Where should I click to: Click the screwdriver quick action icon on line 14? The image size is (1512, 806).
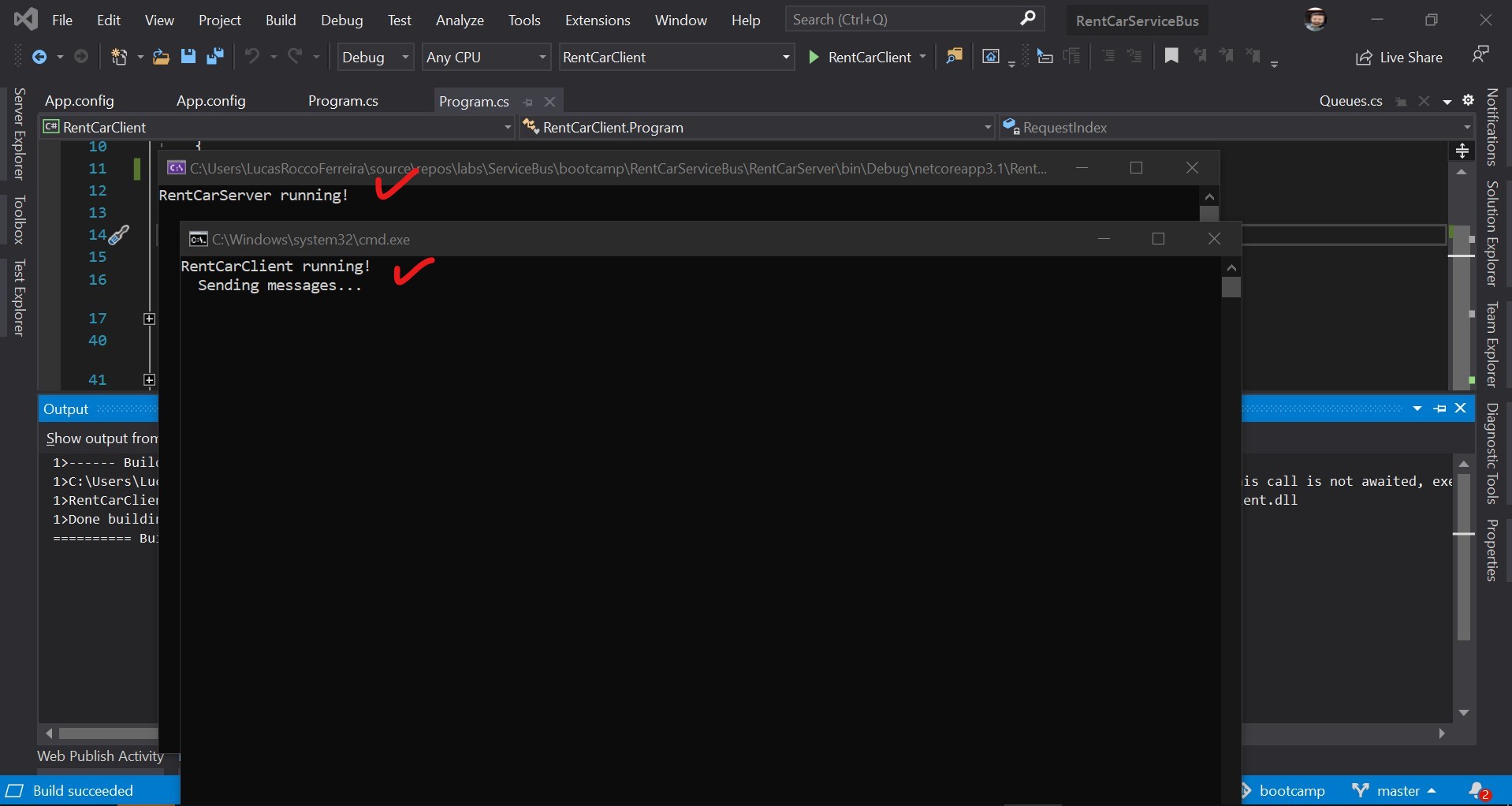[119, 234]
